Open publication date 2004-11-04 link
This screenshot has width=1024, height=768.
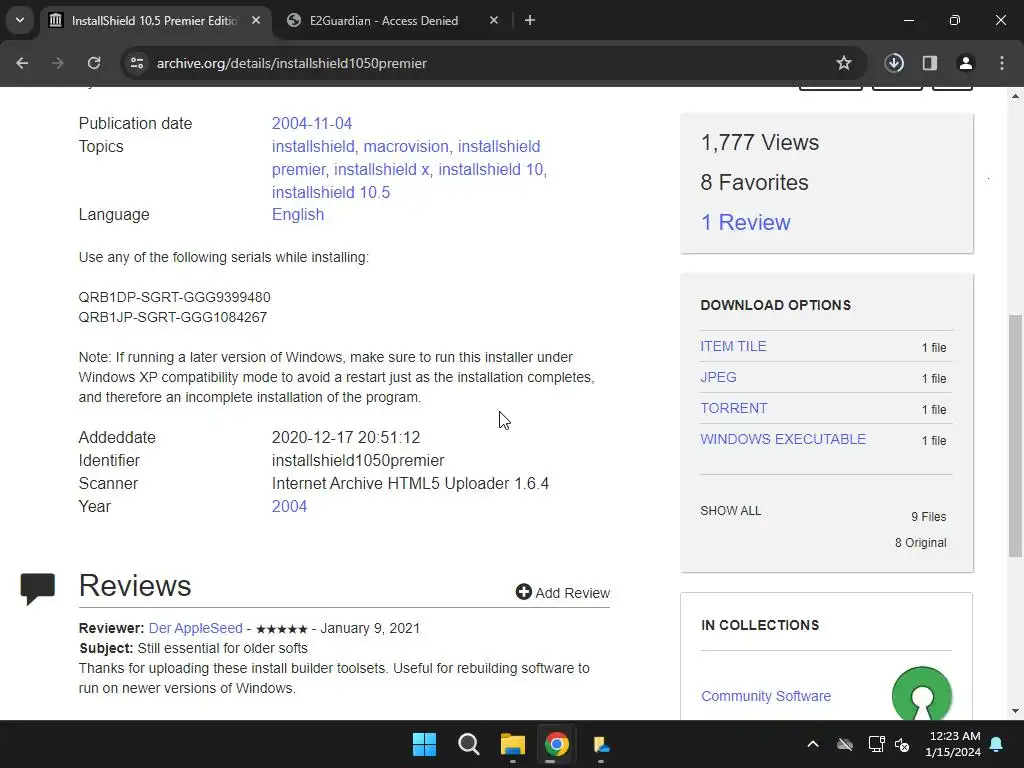tap(312, 123)
